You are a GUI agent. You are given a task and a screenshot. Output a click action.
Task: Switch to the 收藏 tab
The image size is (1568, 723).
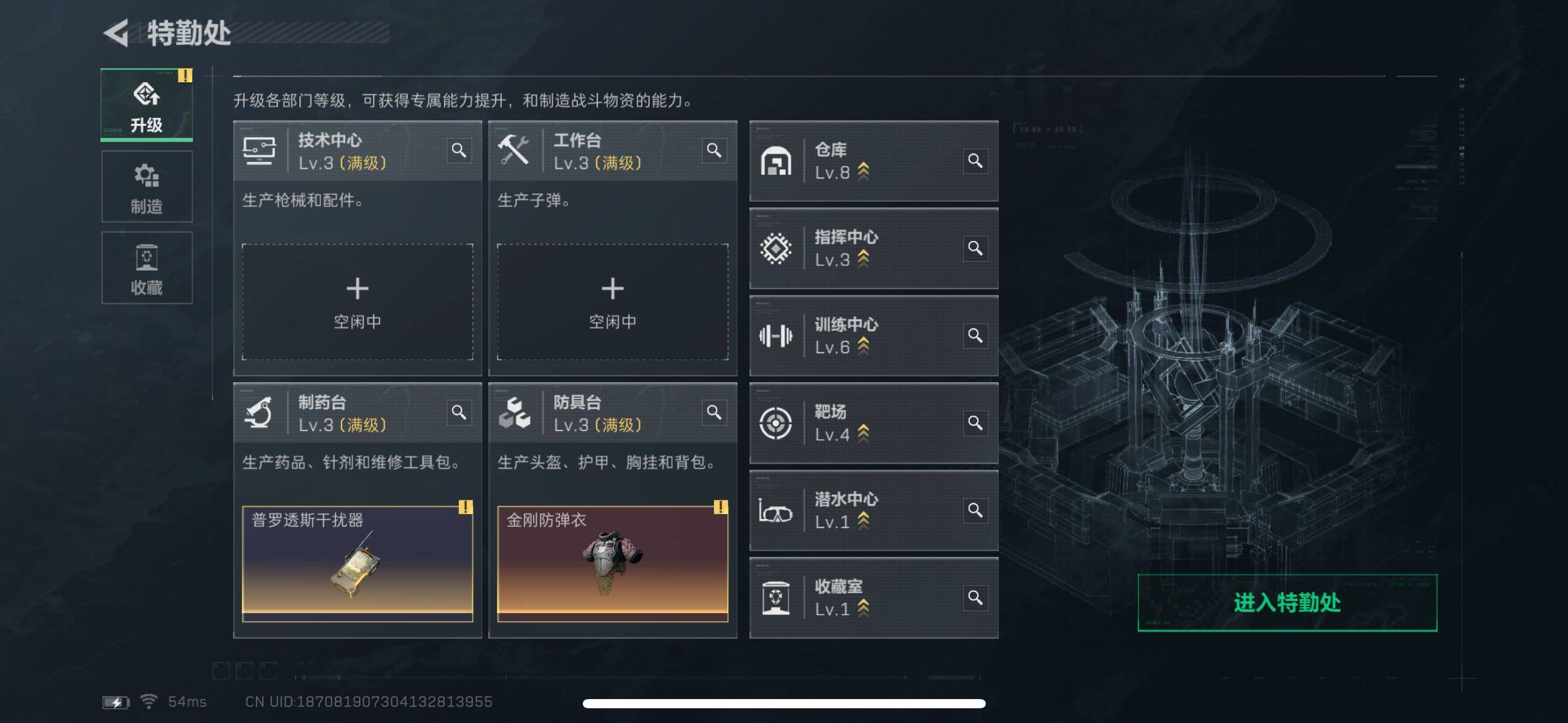(x=147, y=268)
